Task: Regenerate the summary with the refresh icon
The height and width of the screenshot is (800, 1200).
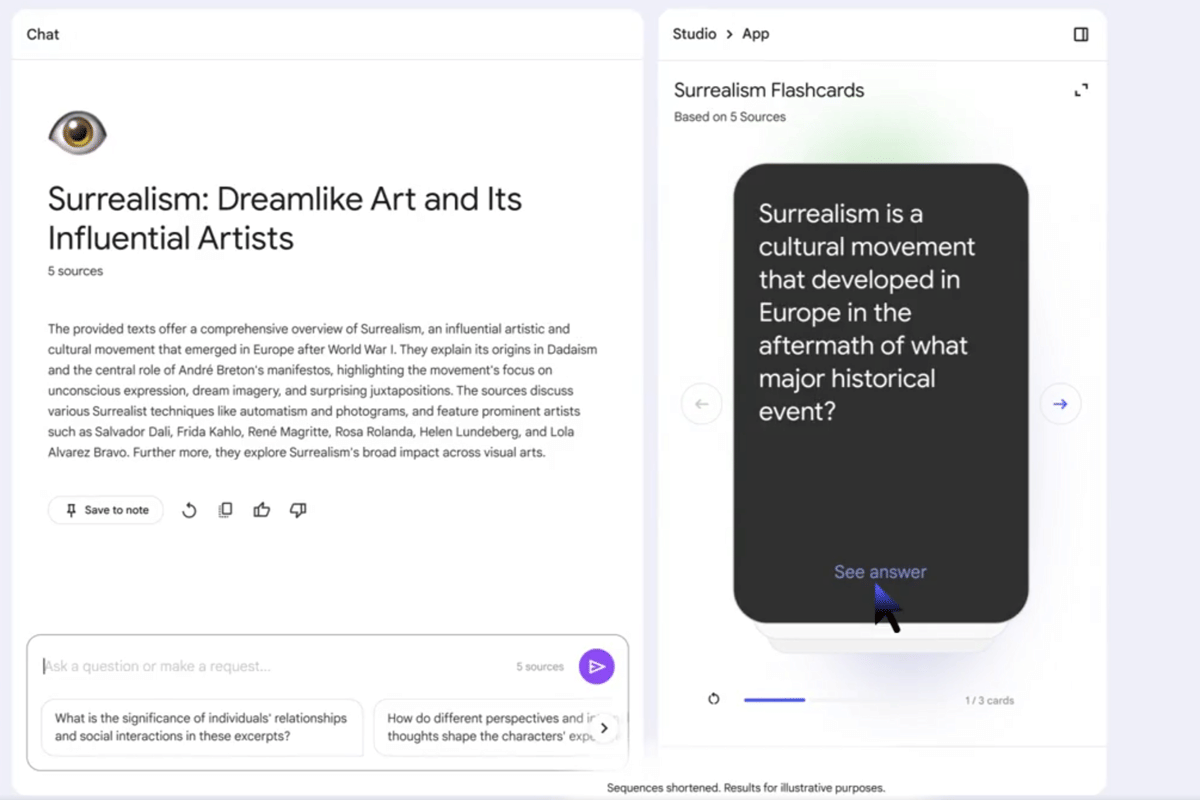Action: click(189, 510)
